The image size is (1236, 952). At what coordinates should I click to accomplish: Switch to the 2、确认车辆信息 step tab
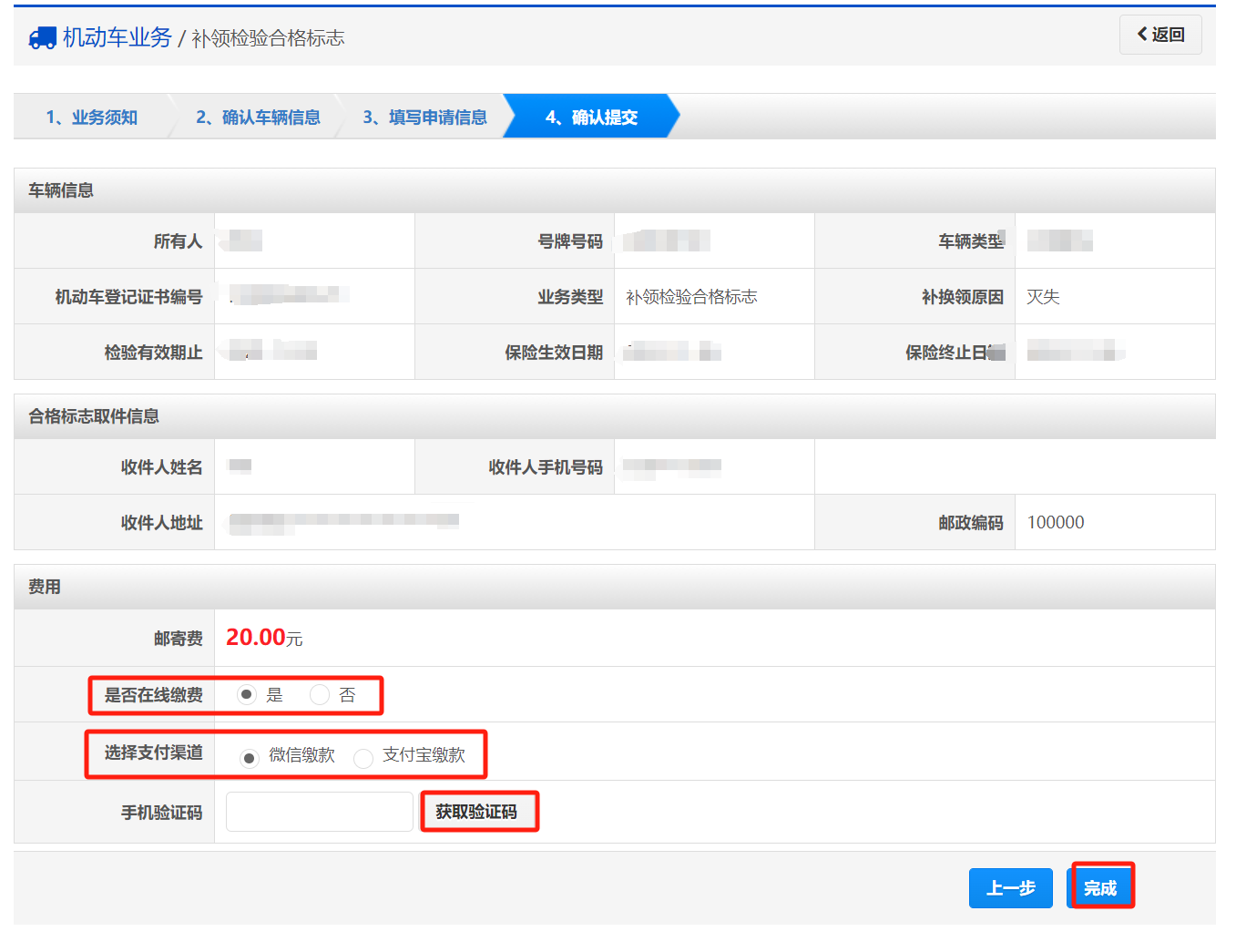click(x=258, y=117)
